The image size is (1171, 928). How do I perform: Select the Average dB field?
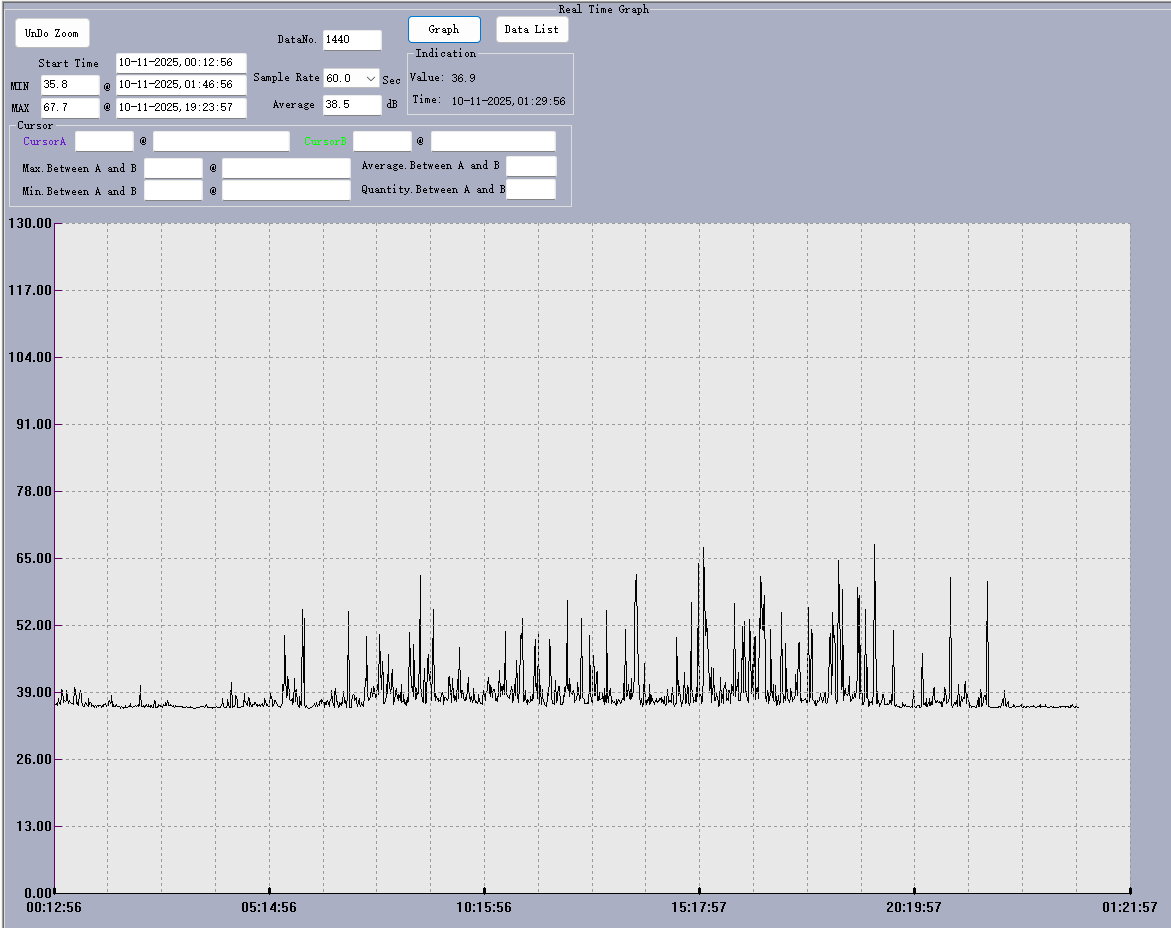[x=352, y=104]
